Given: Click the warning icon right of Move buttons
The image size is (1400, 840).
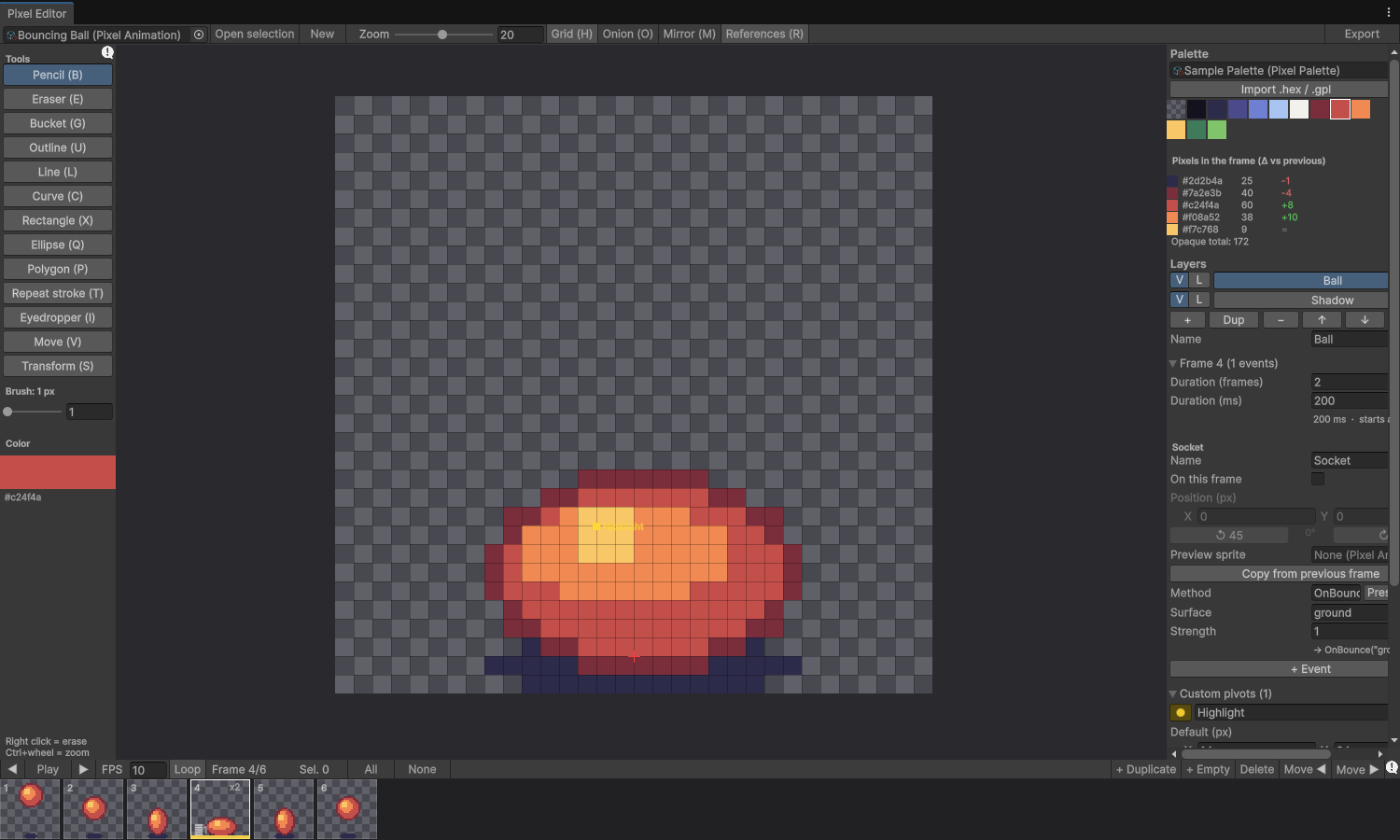Looking at the screenshot, I should point(1392,767).
